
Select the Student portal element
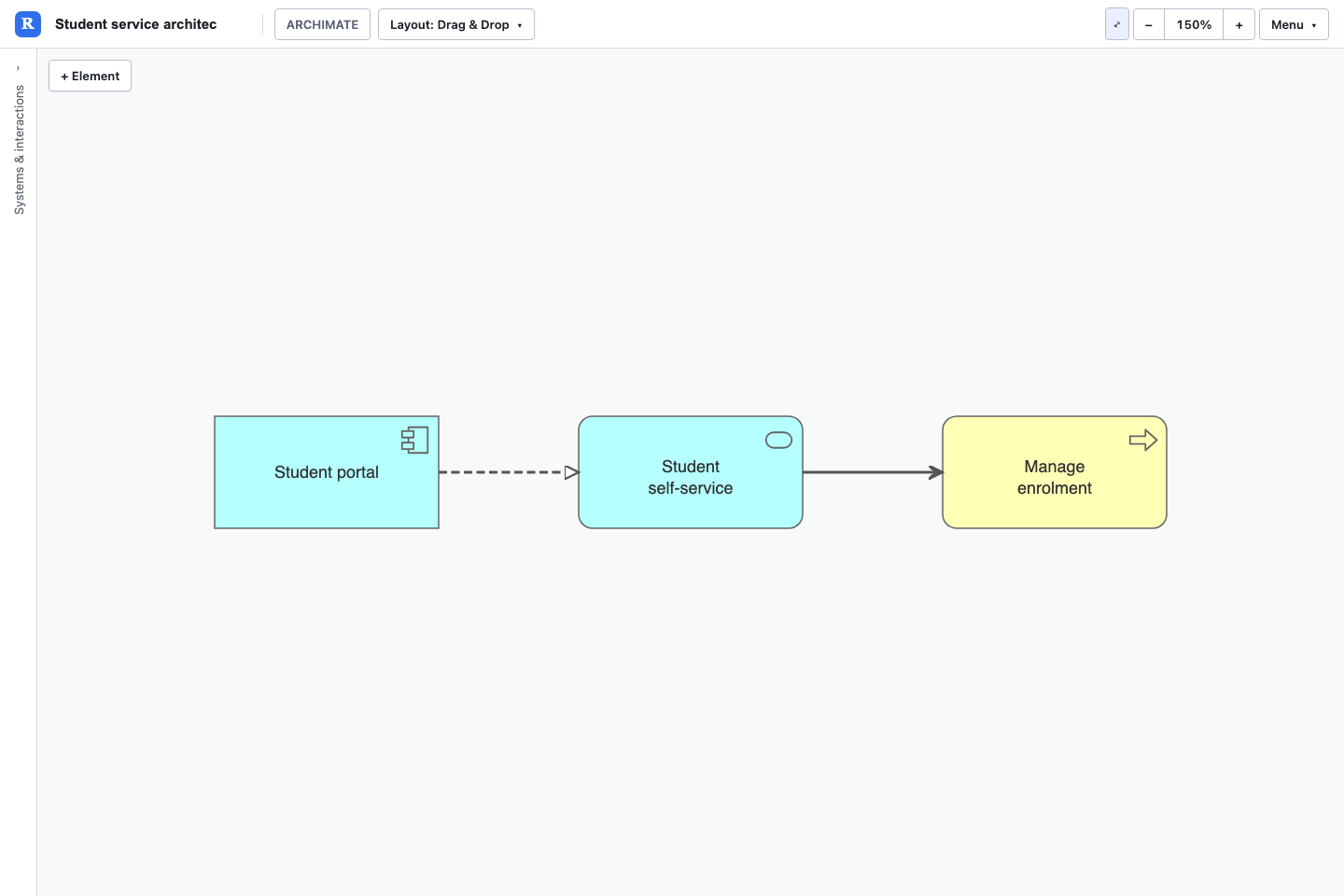pos(327,472)
